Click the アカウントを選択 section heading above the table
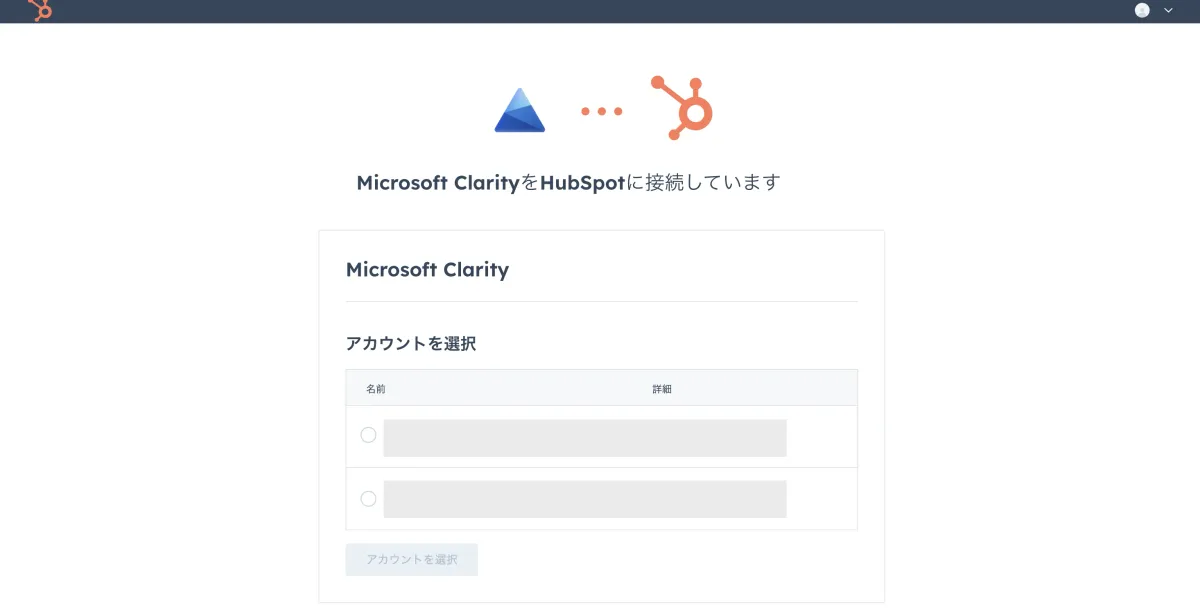 click(x=411, y=343)
